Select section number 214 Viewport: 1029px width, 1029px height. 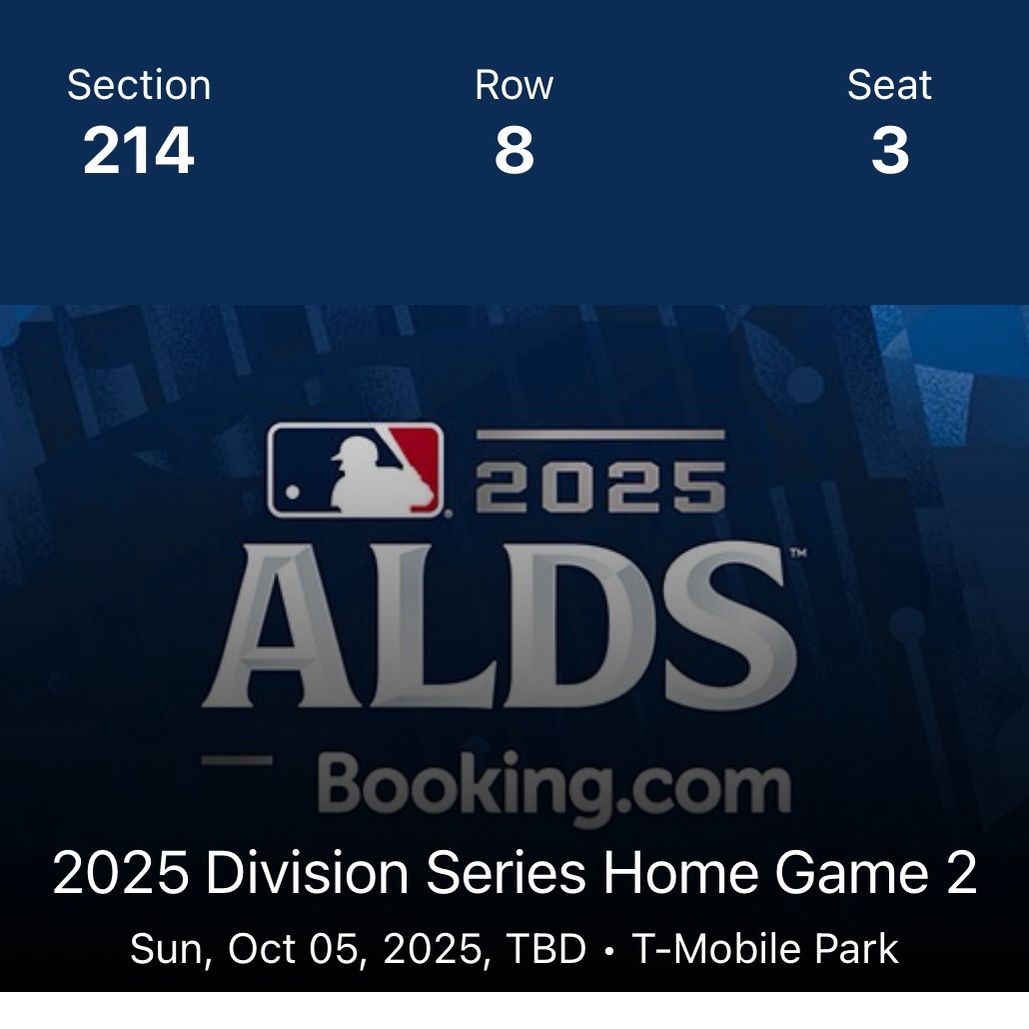tap(138, 151)
